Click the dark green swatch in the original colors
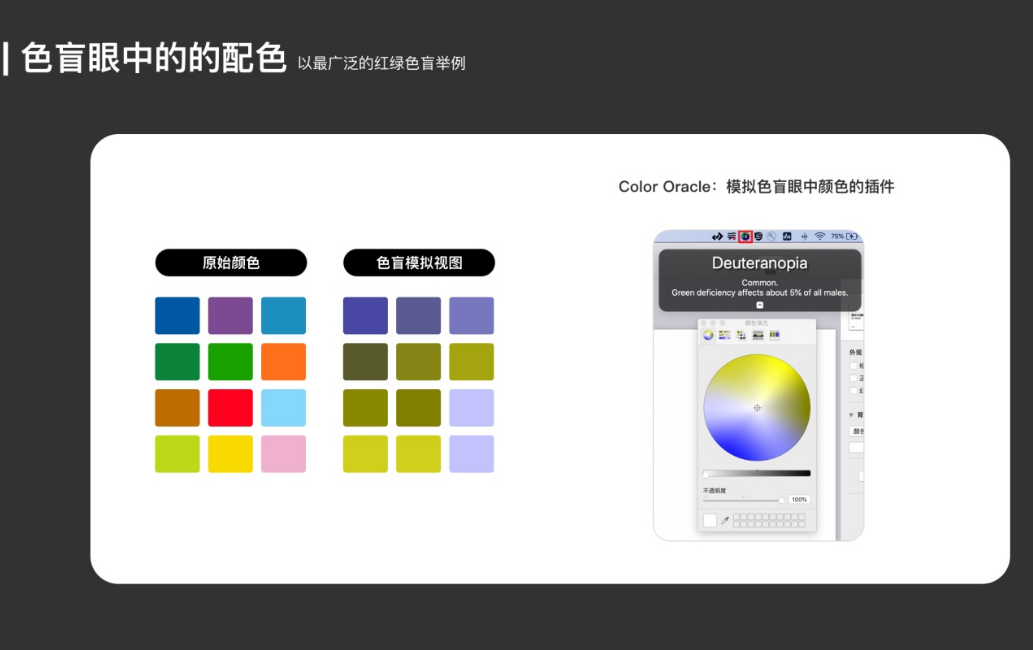 point(177,362)
